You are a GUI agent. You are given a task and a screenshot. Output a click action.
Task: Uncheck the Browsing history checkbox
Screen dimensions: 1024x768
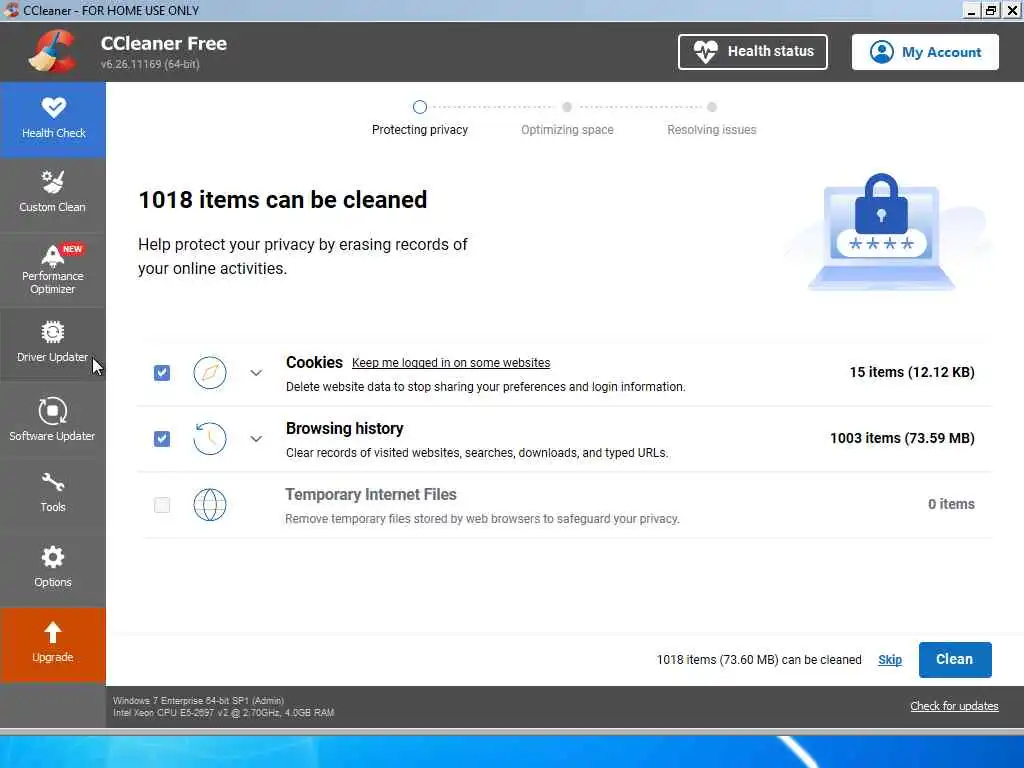pyautogui.click(x=162, y=438)
